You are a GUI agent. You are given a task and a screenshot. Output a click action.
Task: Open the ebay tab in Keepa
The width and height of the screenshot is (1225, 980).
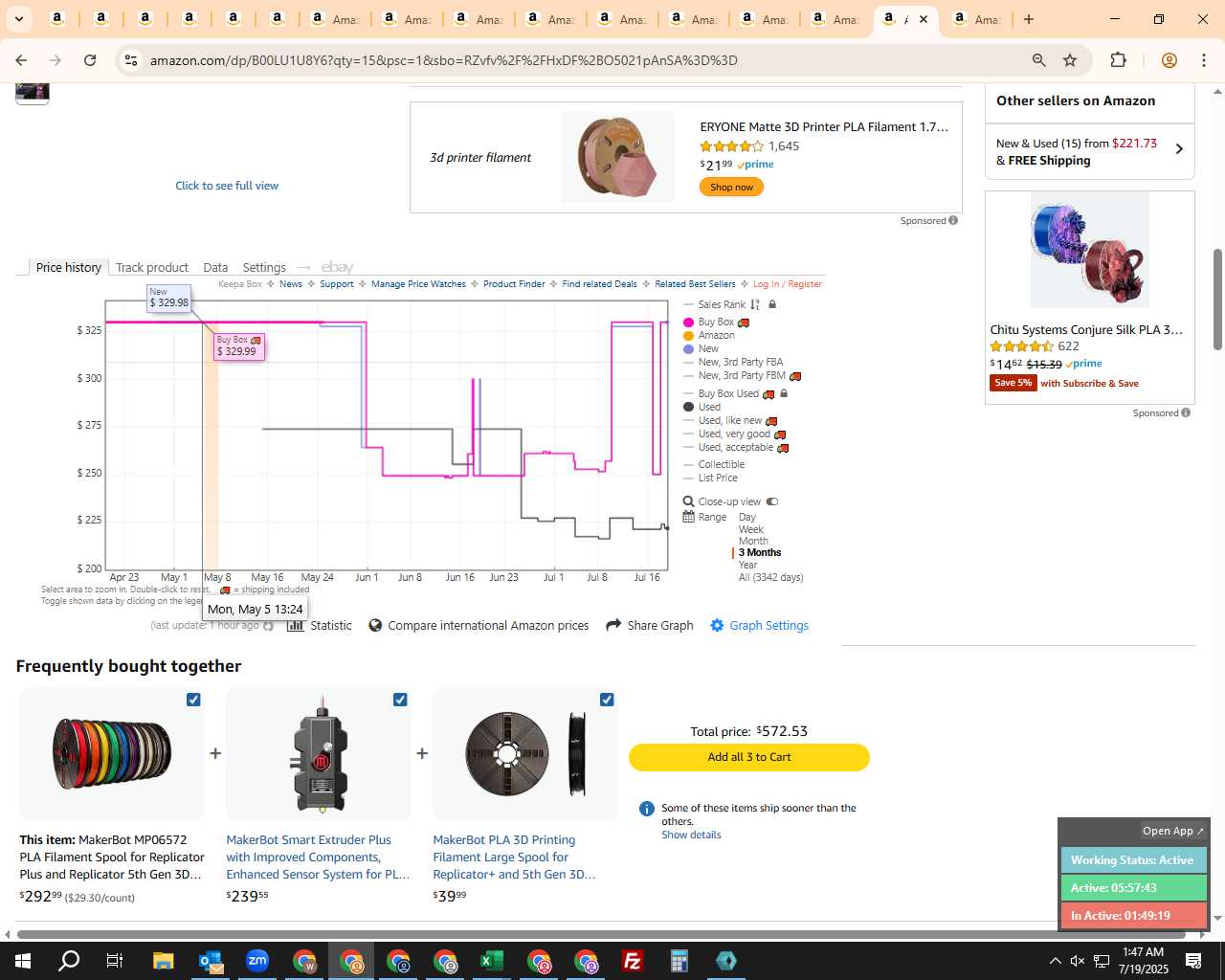tap(337, 267)
